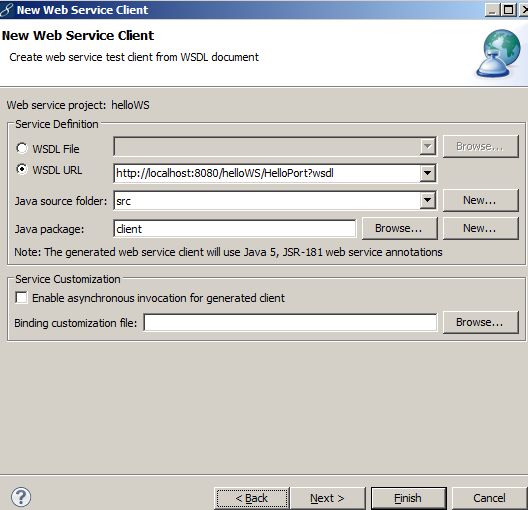528x510 pixels.
Task: Focus the Binding customization file field
Action: [x=290, y=322]
